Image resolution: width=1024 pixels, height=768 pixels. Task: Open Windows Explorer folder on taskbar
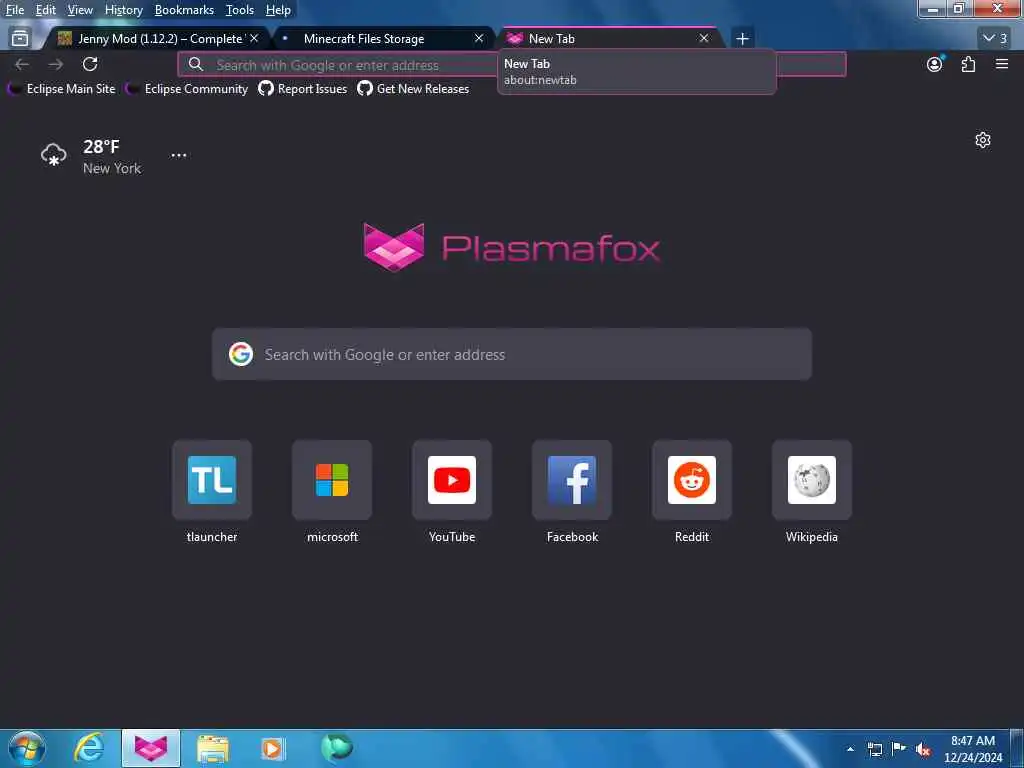click(213, 748)
